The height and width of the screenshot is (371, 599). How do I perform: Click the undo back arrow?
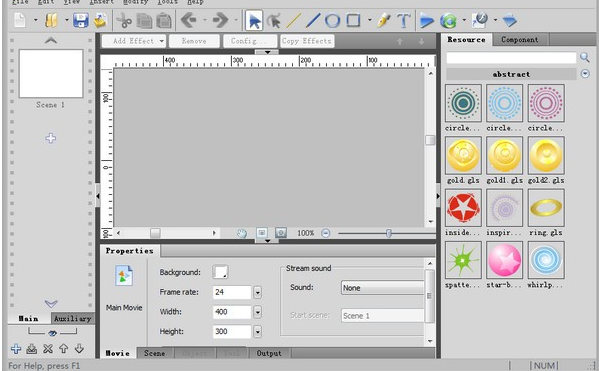pos(188,20)
